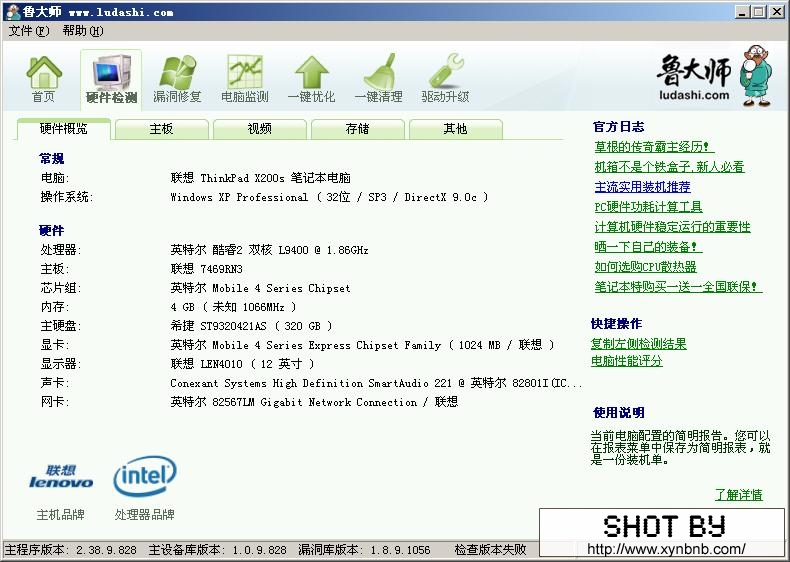
Task: Open the 文件(F) menu
Action: (29, 31)
